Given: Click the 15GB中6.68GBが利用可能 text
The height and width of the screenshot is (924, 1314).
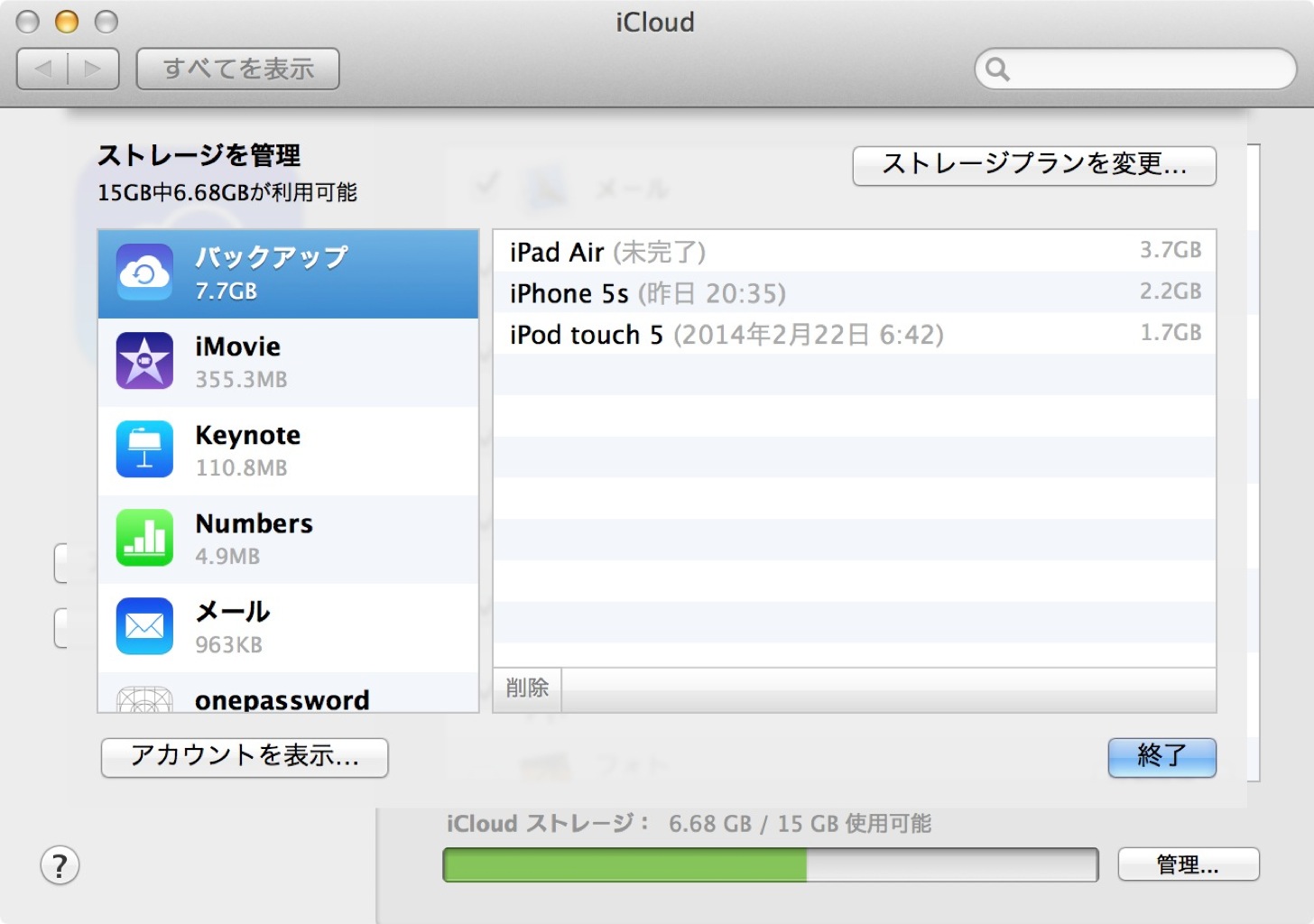Looking at the screenshot, I should pos(227,192).
